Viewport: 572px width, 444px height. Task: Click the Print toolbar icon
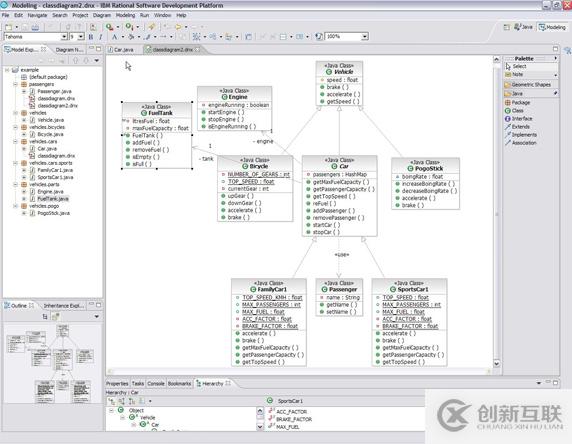coord(35,27)
